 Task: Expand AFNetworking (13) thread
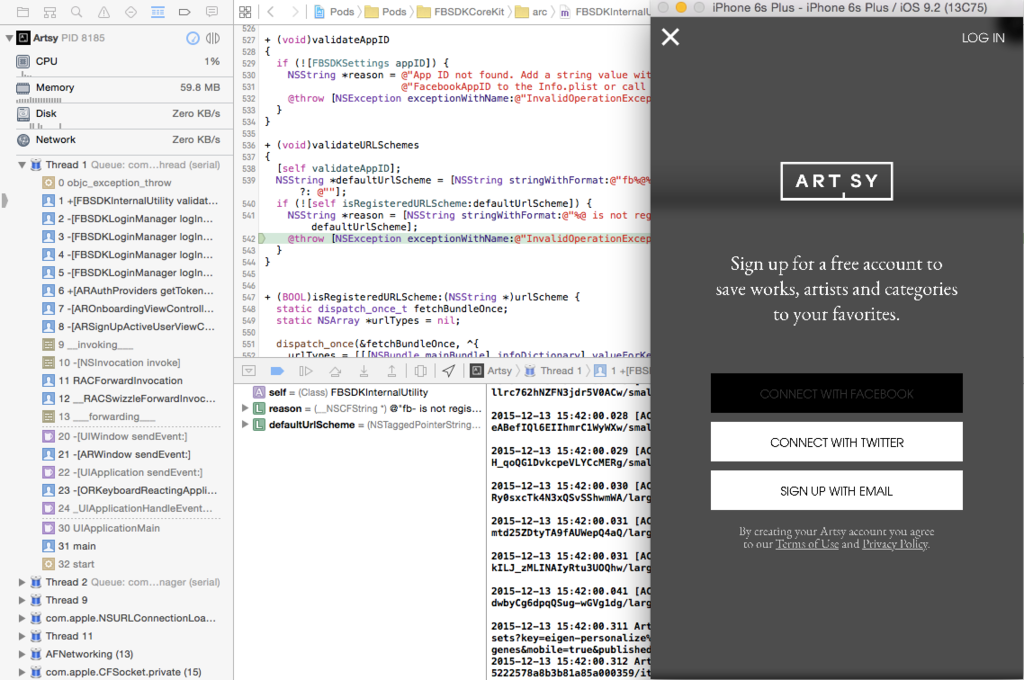point(22,654)
